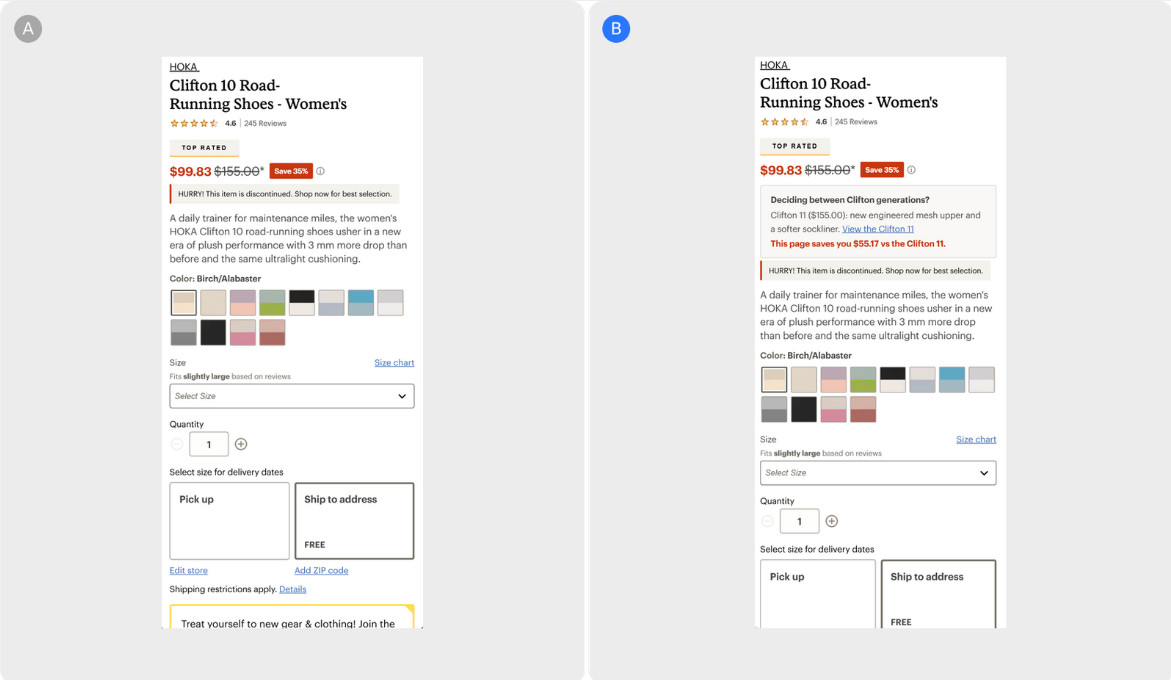Viewport: 1171px width, 680px height.
Task: Select the Birch/Alabaster swatch in panel B
Action: point(774,379)
